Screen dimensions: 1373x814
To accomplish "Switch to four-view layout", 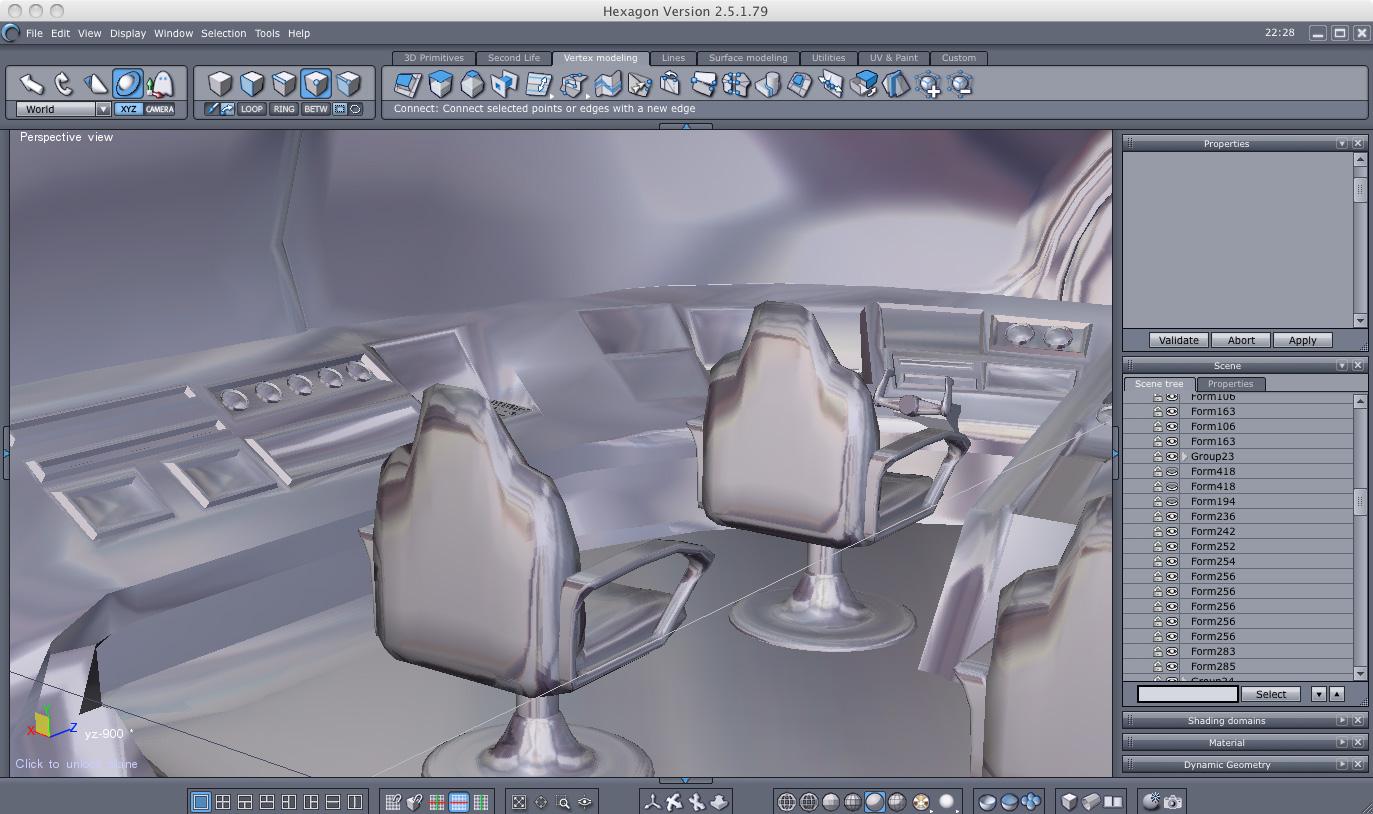I will point(223,801).
